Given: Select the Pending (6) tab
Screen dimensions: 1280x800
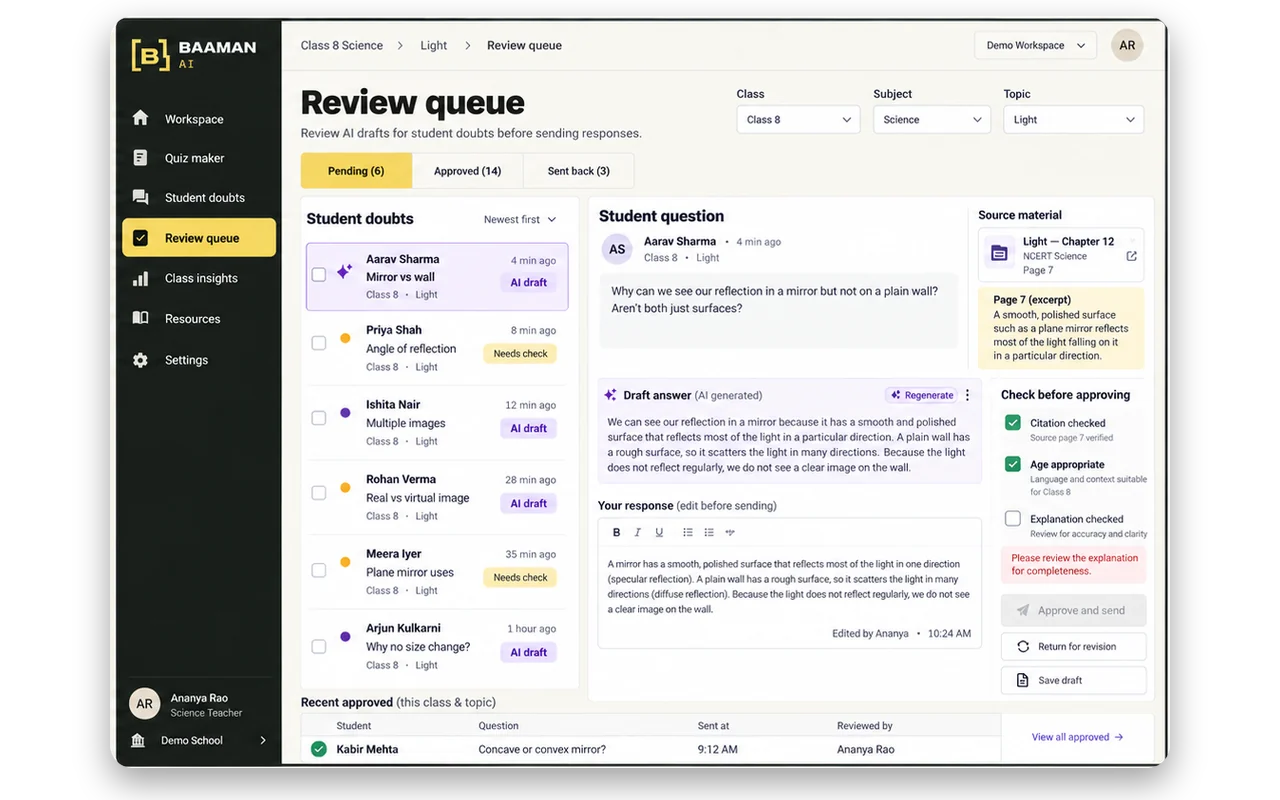Looking at the screenshot, I should pos(356,171).
